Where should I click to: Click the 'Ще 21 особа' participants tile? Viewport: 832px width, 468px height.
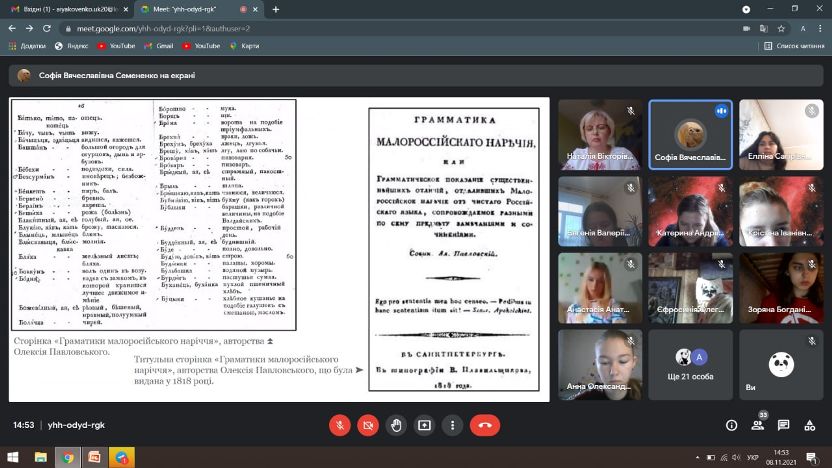pyautogui.click(x=688, y=365)
